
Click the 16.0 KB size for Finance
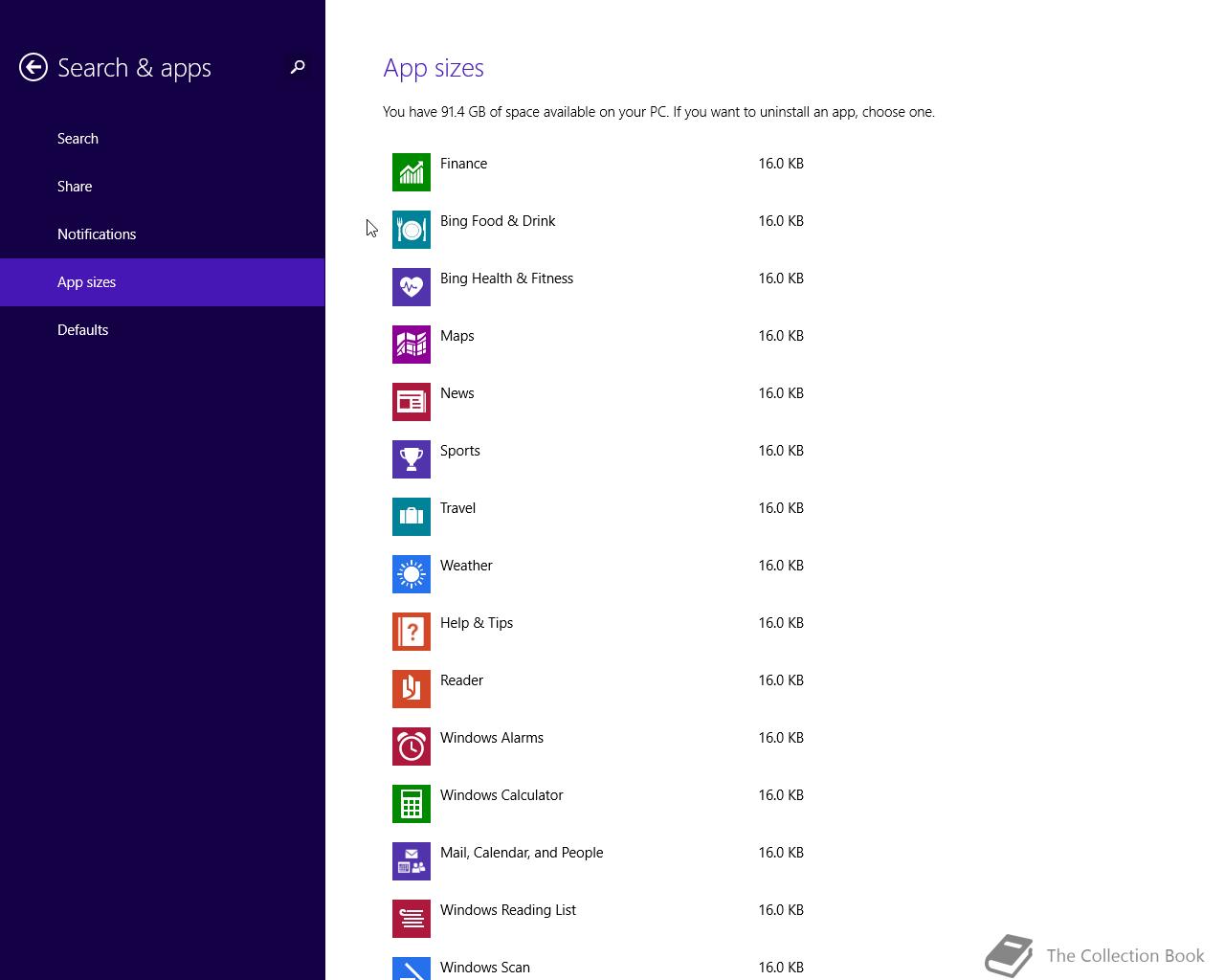[781, 164]
